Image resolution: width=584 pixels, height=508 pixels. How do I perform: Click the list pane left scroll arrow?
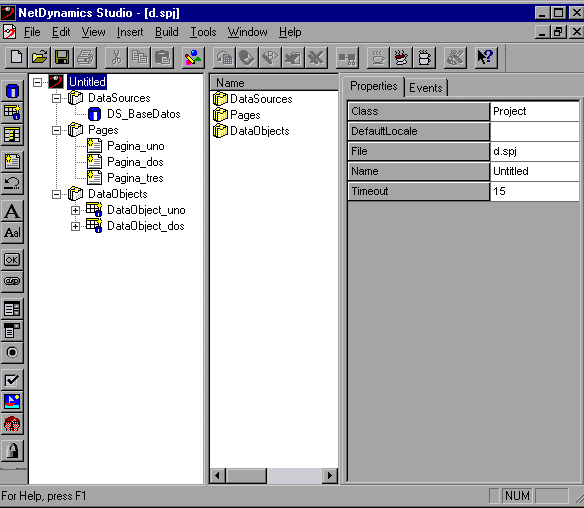218,476
